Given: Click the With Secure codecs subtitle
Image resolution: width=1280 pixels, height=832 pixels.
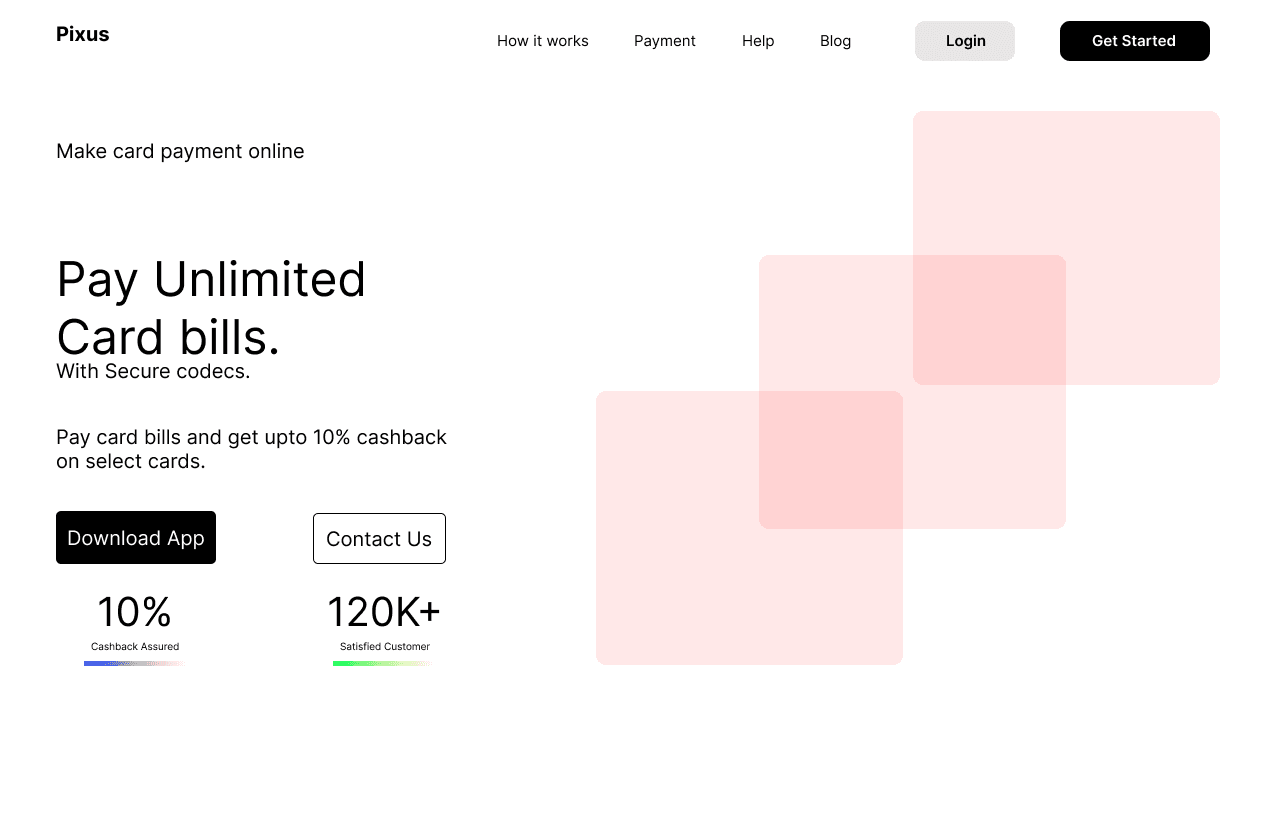Looking at the screenshot, I should point(153,371).
